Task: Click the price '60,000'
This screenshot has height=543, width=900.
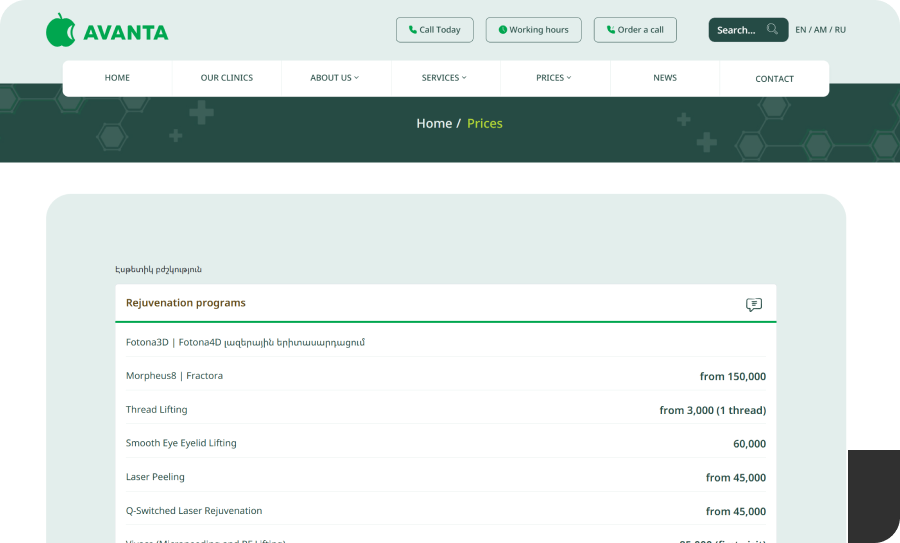Action: pyautogui.click(x=749, y=444)
